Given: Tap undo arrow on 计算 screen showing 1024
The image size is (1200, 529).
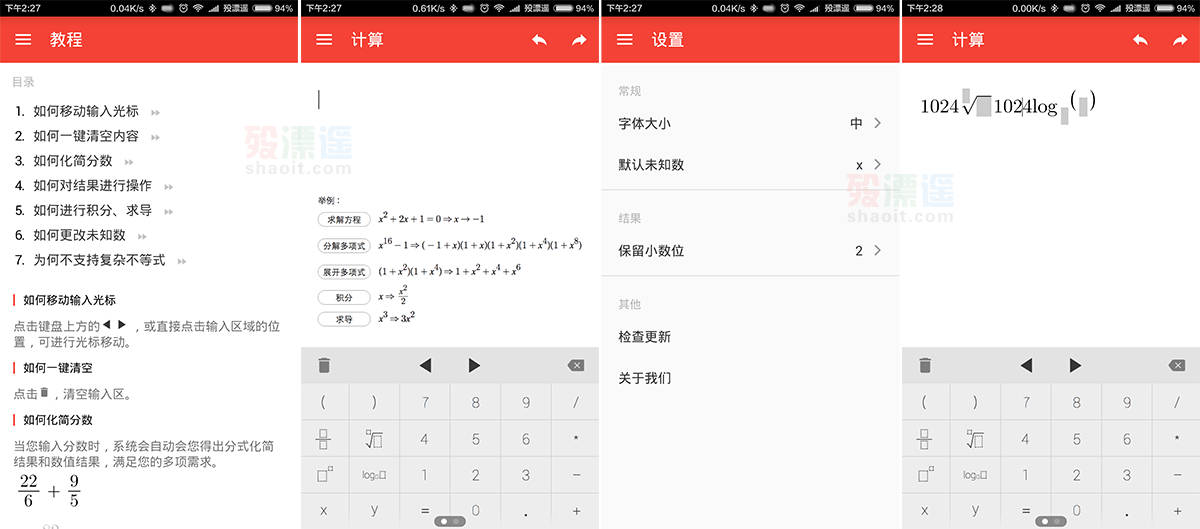Looking at the screenshot, I should (x=1140, y=40).
